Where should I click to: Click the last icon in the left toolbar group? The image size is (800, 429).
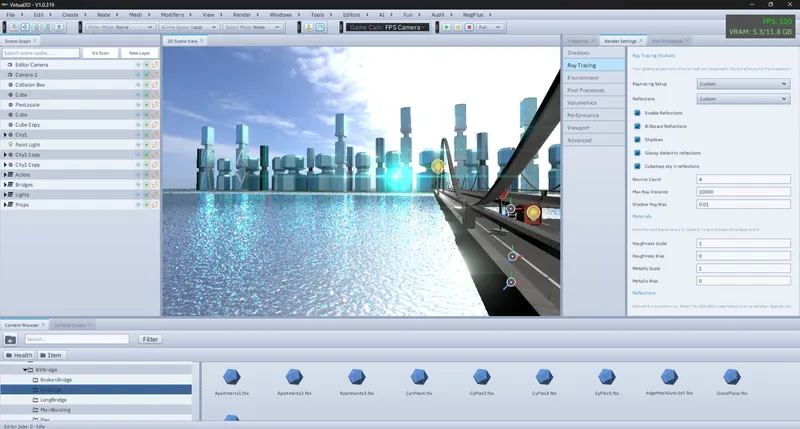[59, 27]
